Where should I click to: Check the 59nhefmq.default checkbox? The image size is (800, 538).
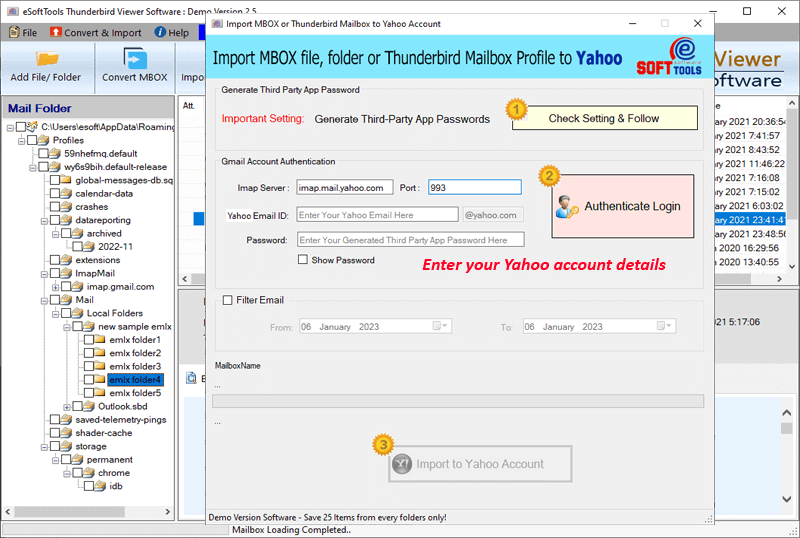point(43,153)
